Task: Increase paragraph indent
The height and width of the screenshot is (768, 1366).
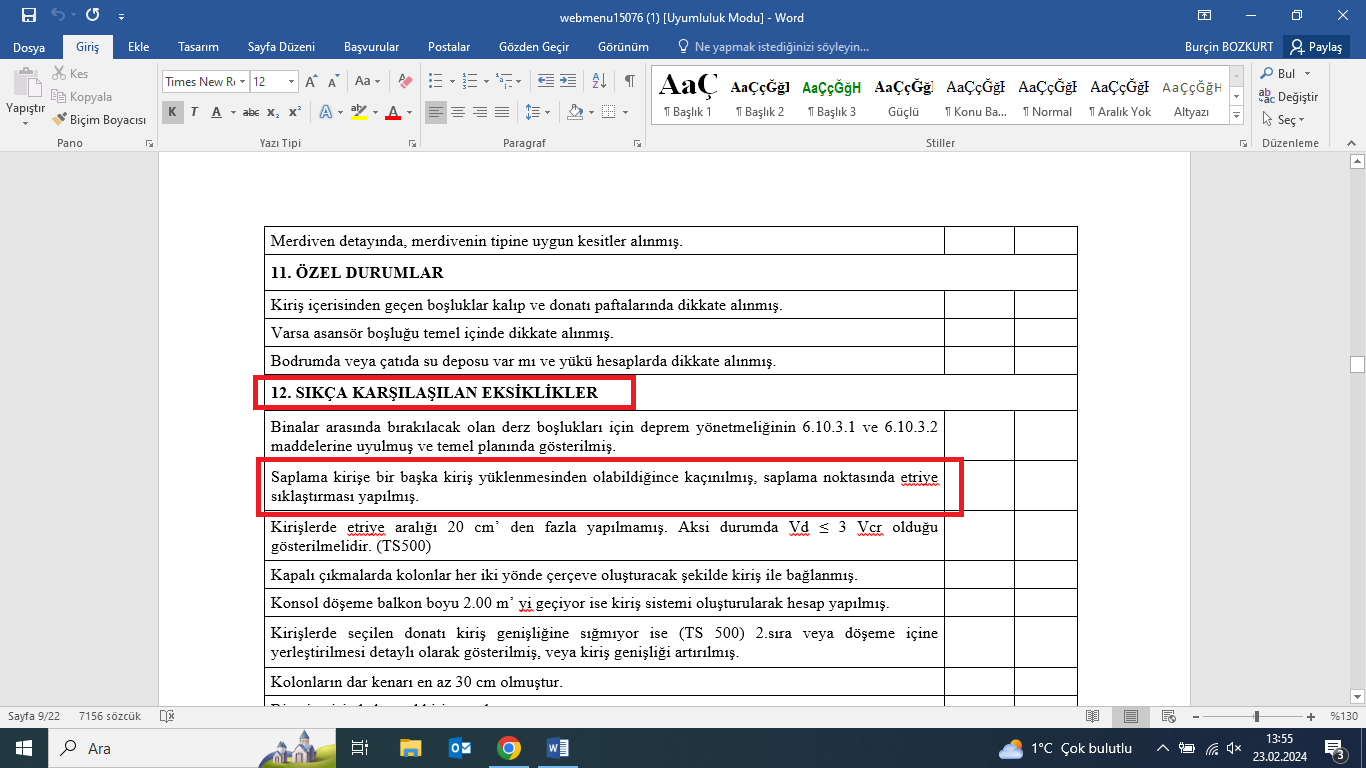Action: tap(567, 81)
